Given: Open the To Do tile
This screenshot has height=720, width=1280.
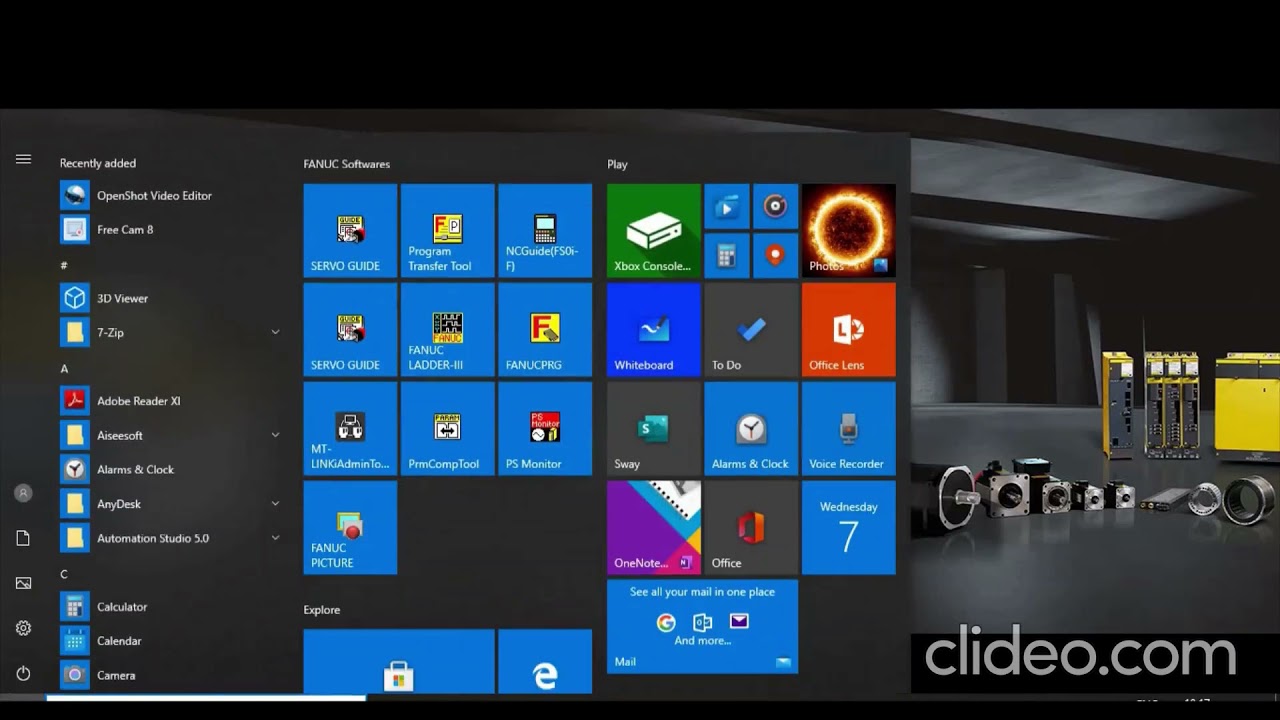Looking at the screenshot, I should [x=751, y=330].
